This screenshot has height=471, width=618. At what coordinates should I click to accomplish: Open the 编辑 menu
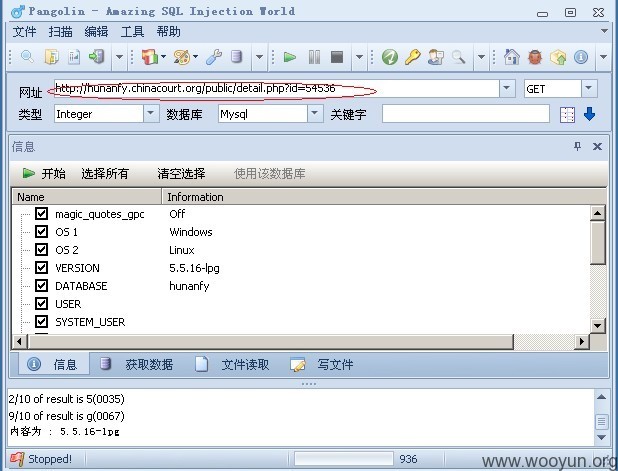pos(96,32)
